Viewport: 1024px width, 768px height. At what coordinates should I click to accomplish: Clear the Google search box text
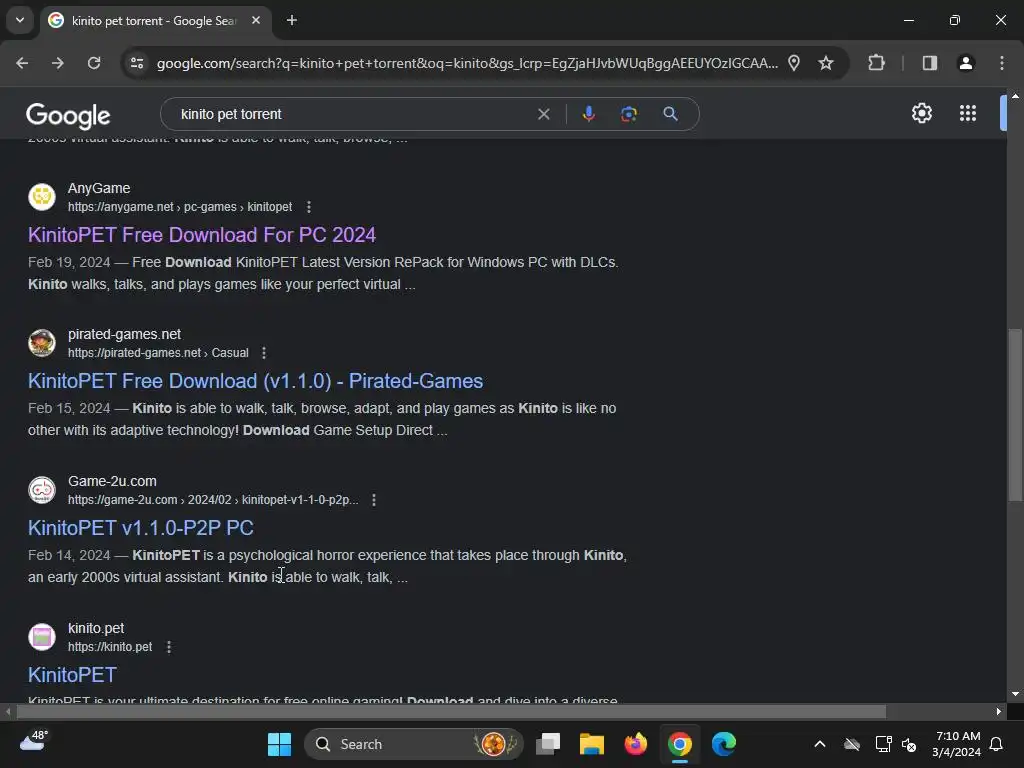[543, 114]
